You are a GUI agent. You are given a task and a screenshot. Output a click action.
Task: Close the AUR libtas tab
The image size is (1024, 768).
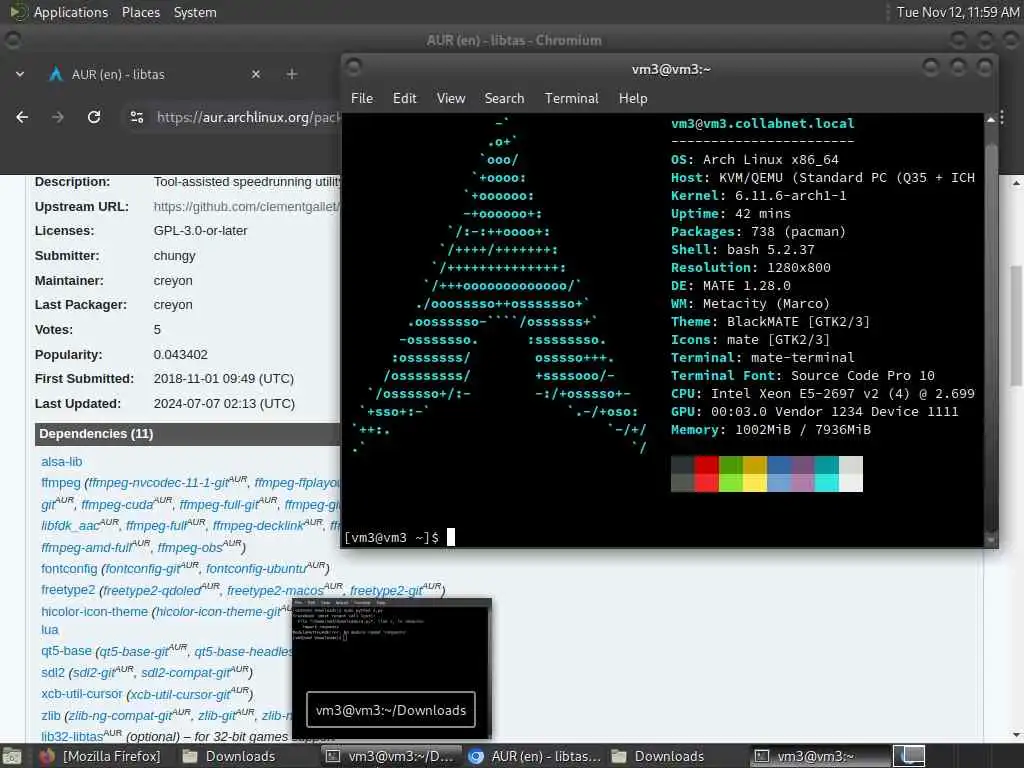256,74
